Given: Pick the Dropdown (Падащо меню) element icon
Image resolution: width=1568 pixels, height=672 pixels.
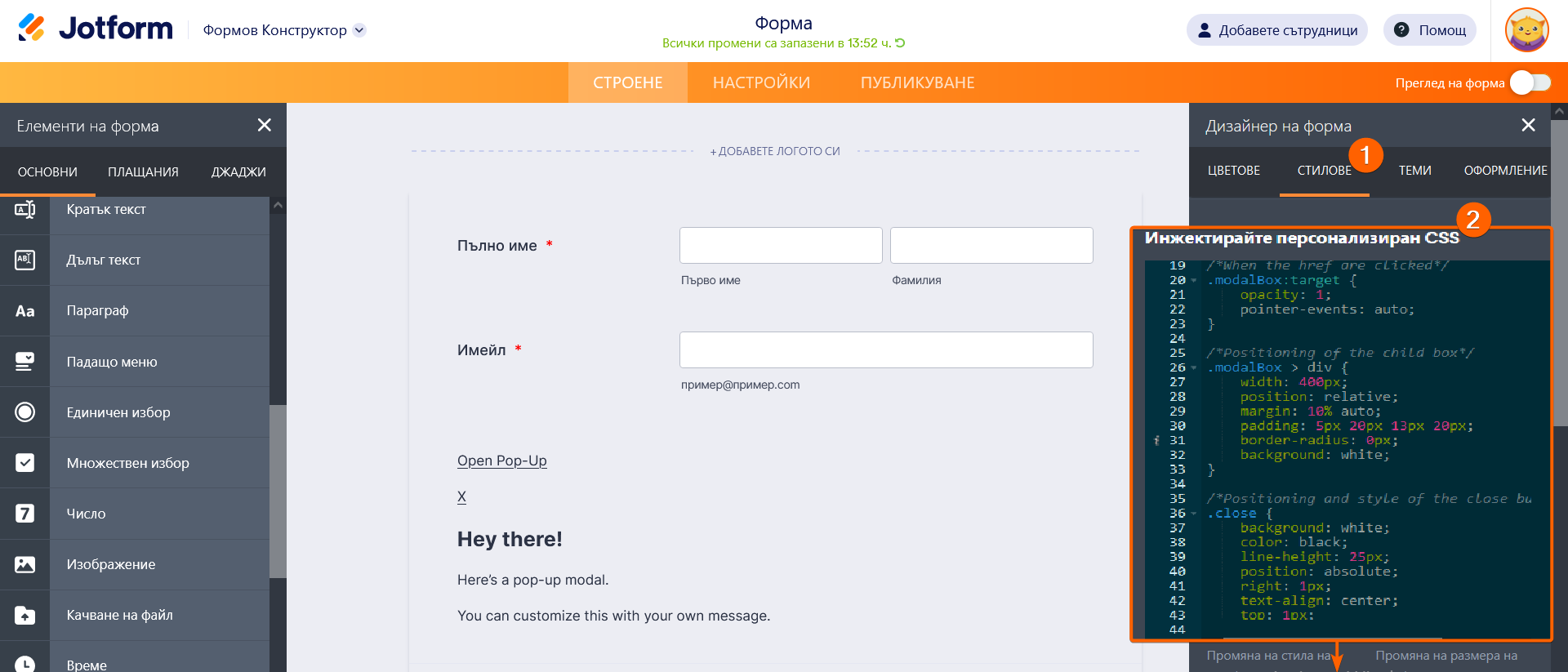Looking at the screenshot, I should tap(25, 362).
